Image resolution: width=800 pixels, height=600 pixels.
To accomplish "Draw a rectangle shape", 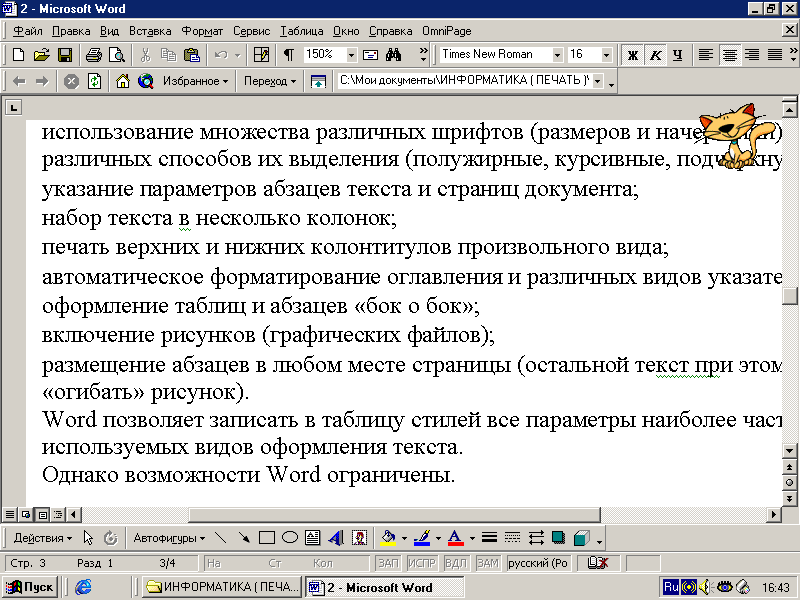I will click(267, 538).
